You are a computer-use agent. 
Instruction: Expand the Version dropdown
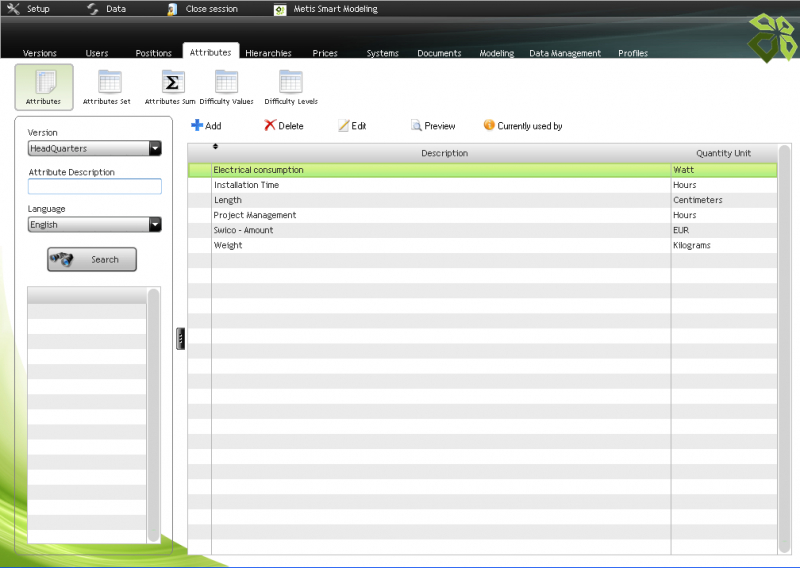(x=155, y=149)
